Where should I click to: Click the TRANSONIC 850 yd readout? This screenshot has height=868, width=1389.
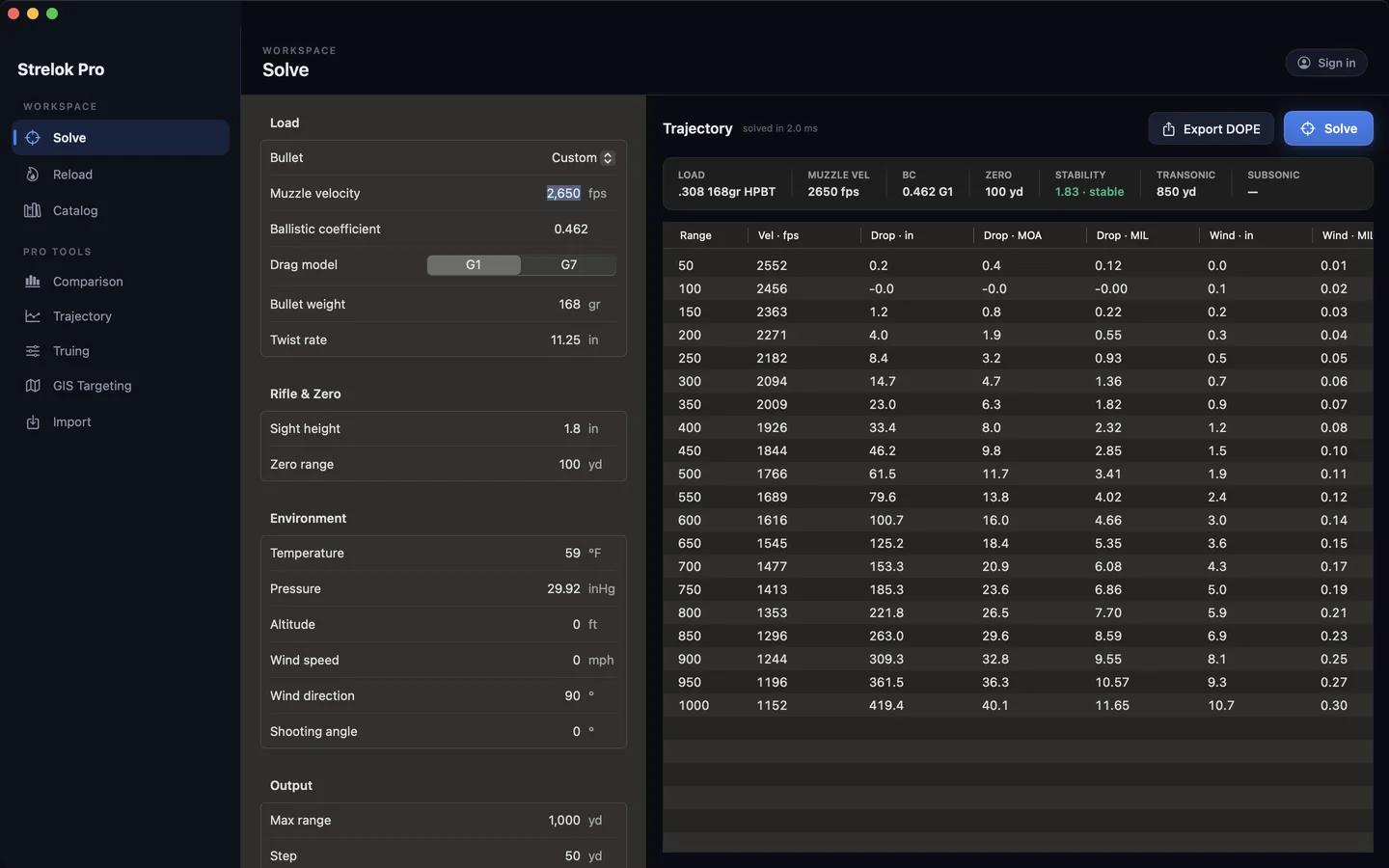1185,183
